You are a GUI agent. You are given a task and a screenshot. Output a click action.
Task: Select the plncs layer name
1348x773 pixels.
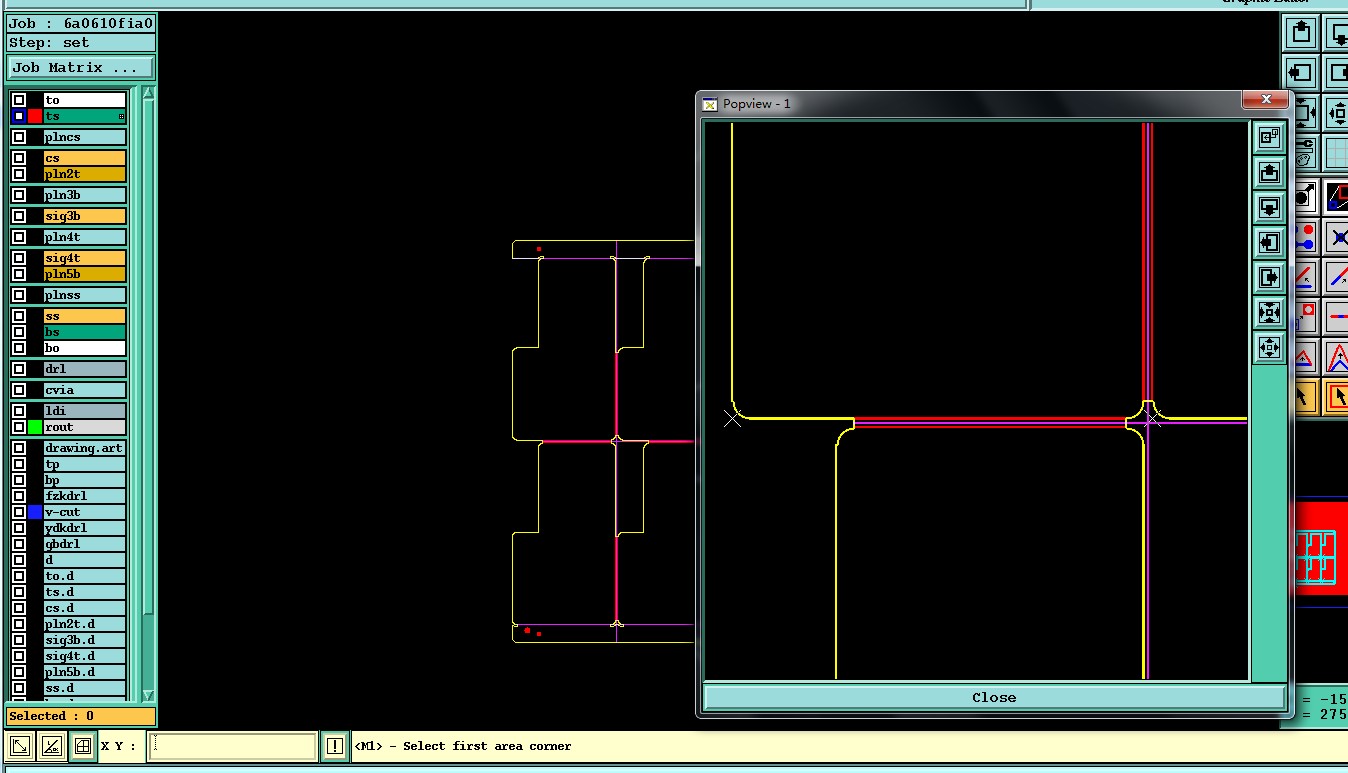coord(85,137)
